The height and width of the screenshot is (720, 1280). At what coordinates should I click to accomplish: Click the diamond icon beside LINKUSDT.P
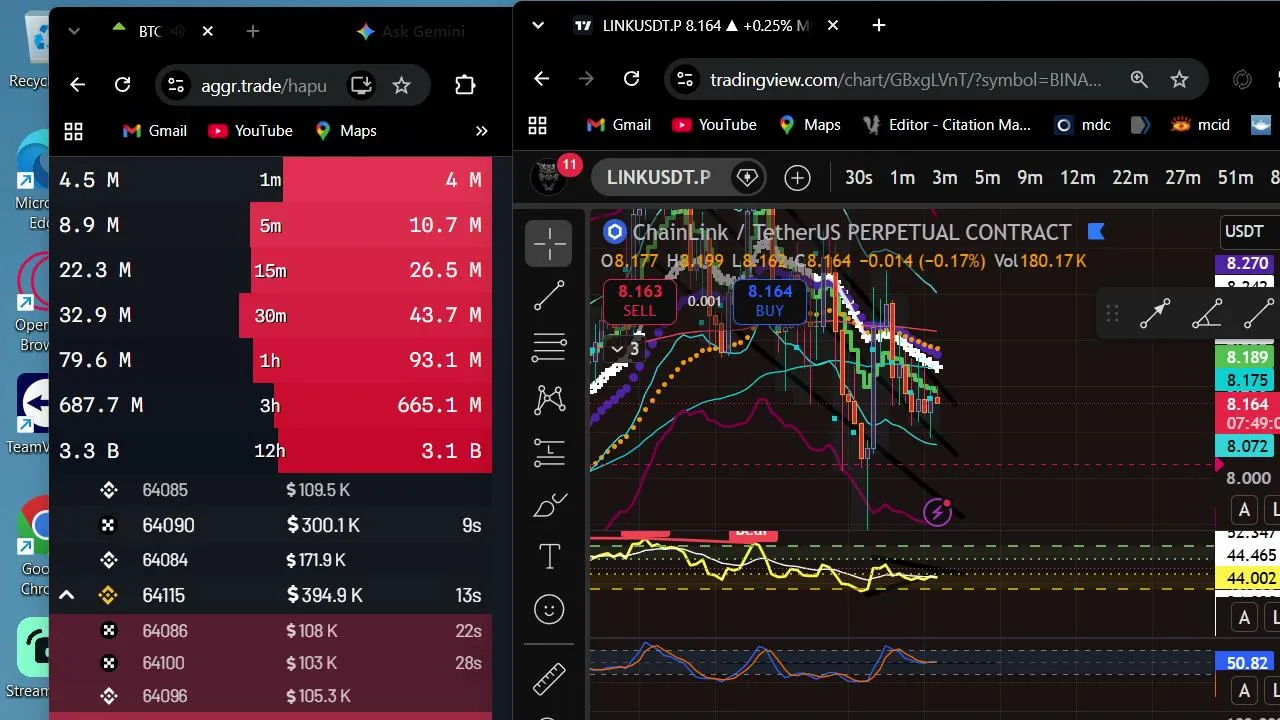[x=747, y=178]
